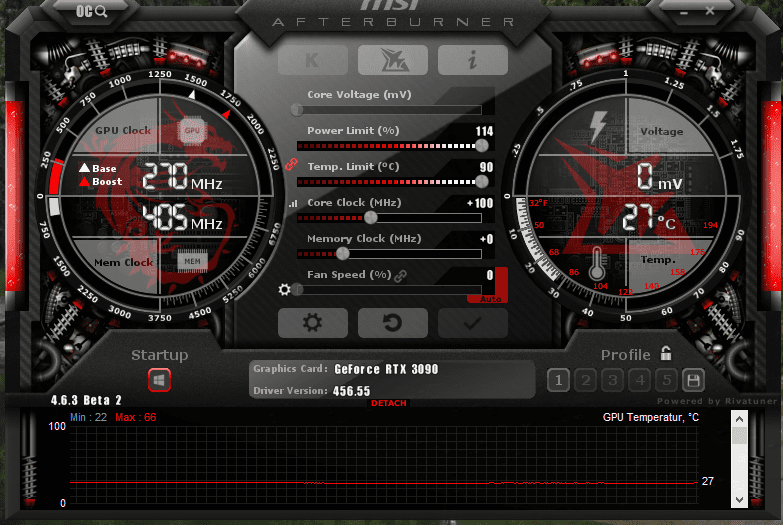The height and width of the screenshot is (525, 783).
Task: Click the Power Limit slider handle
Action: tap(481, 146)
